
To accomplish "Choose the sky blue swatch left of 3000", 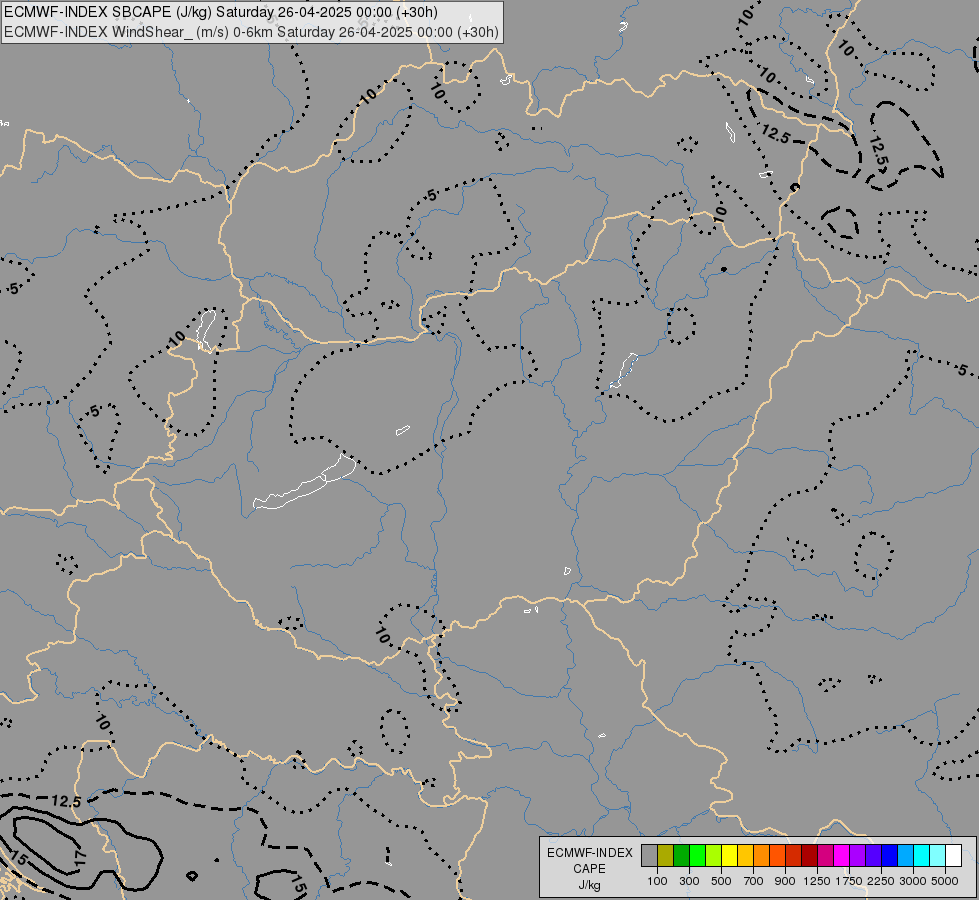I will [906, 855].
